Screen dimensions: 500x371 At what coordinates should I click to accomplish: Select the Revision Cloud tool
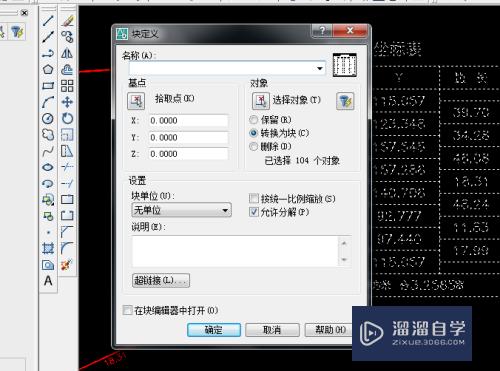click(x=48, y=135)
